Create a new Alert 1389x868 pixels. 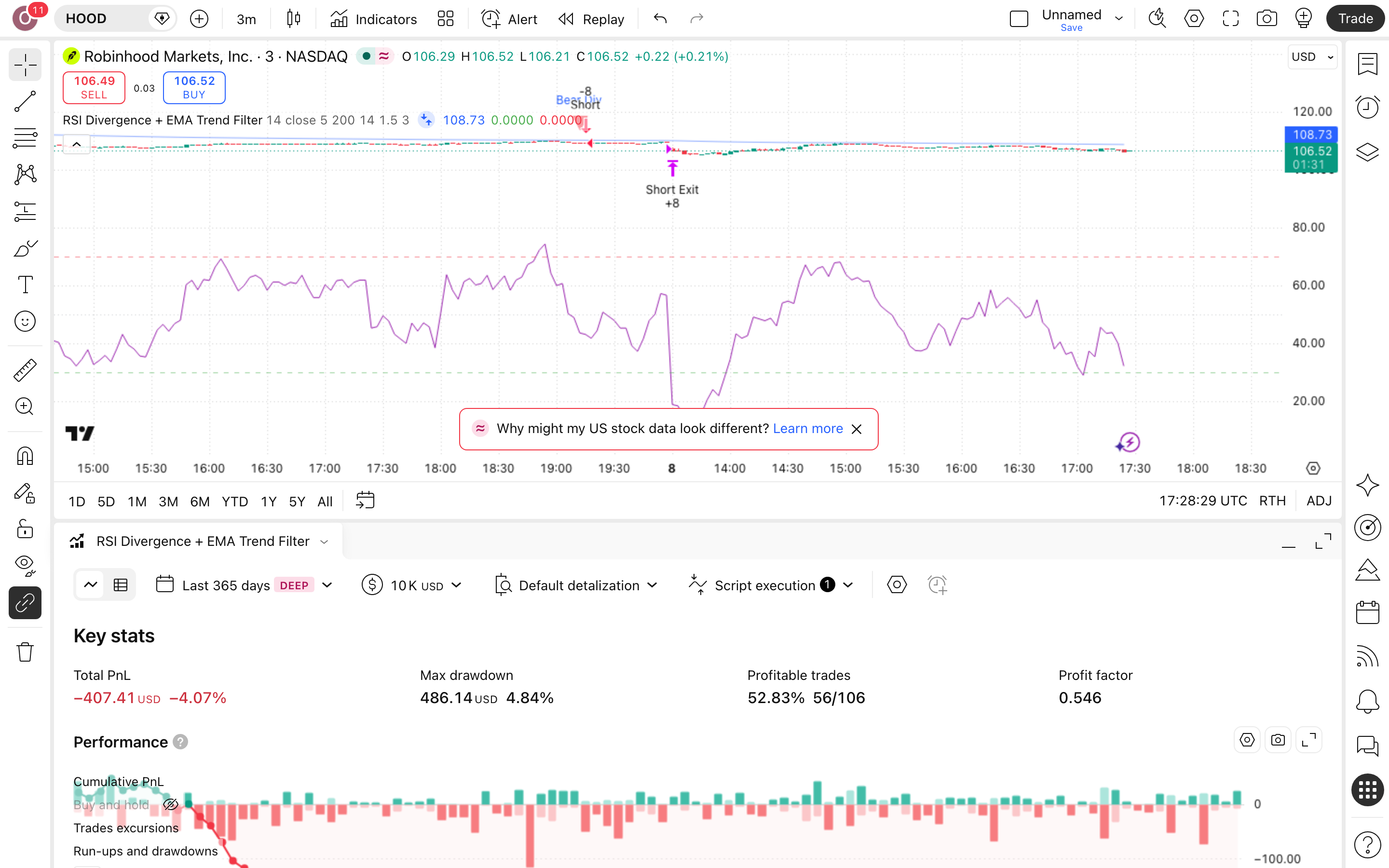(x=509, y=19)
